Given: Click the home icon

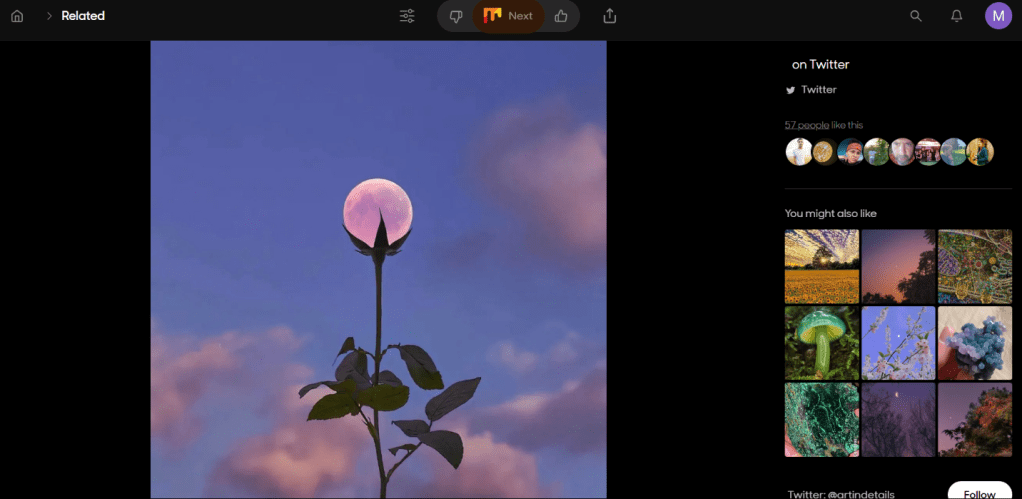Looking at the screenshot, I should click(17, 16).
